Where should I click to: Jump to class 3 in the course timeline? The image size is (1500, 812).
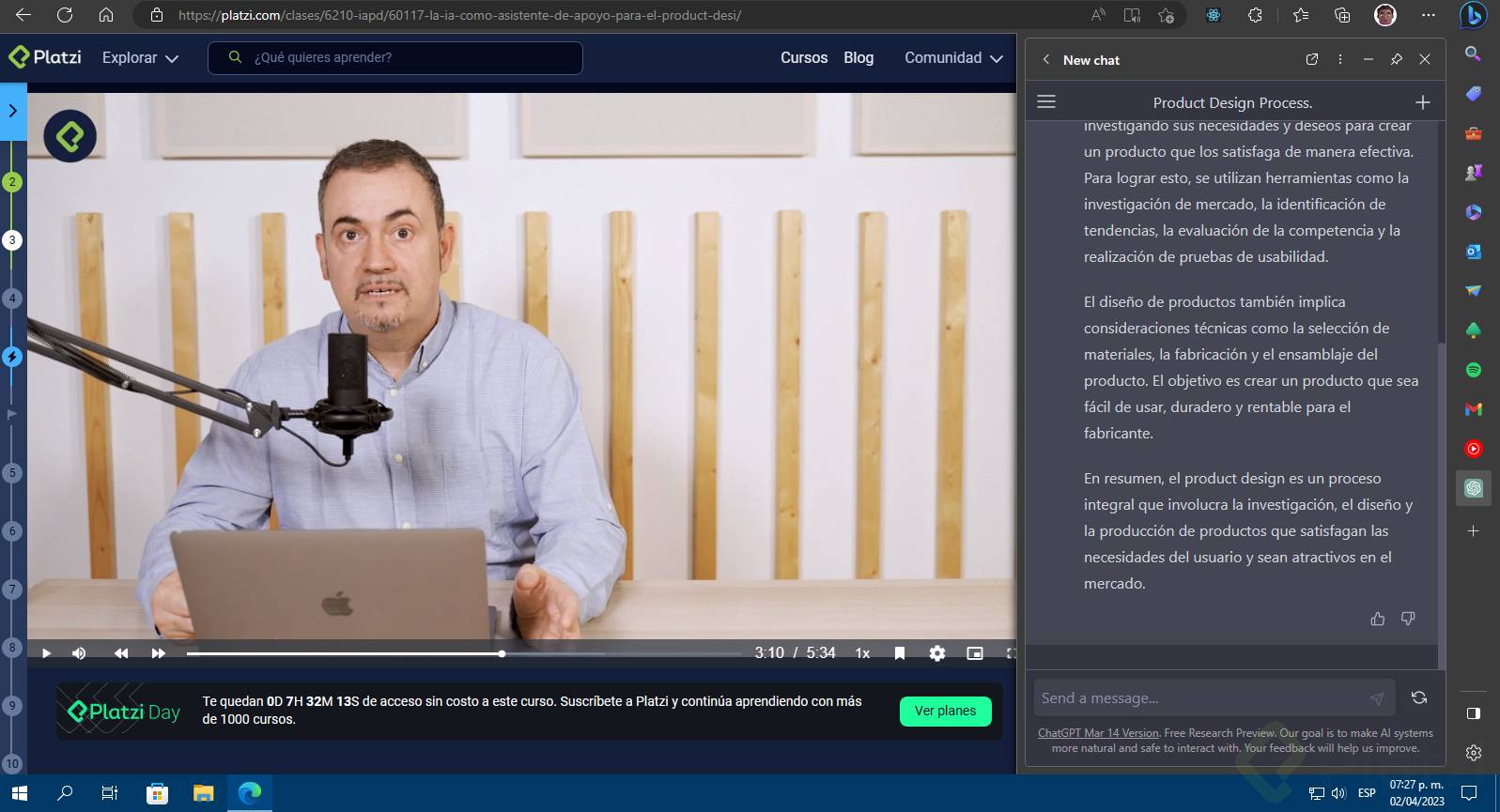pos(12,240)
